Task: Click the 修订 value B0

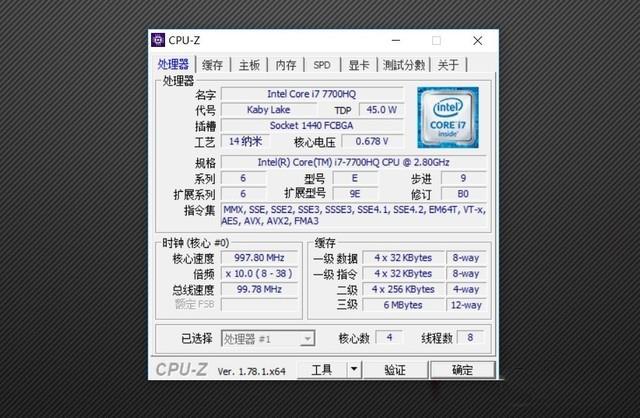Action: click(x=463, y=193)
